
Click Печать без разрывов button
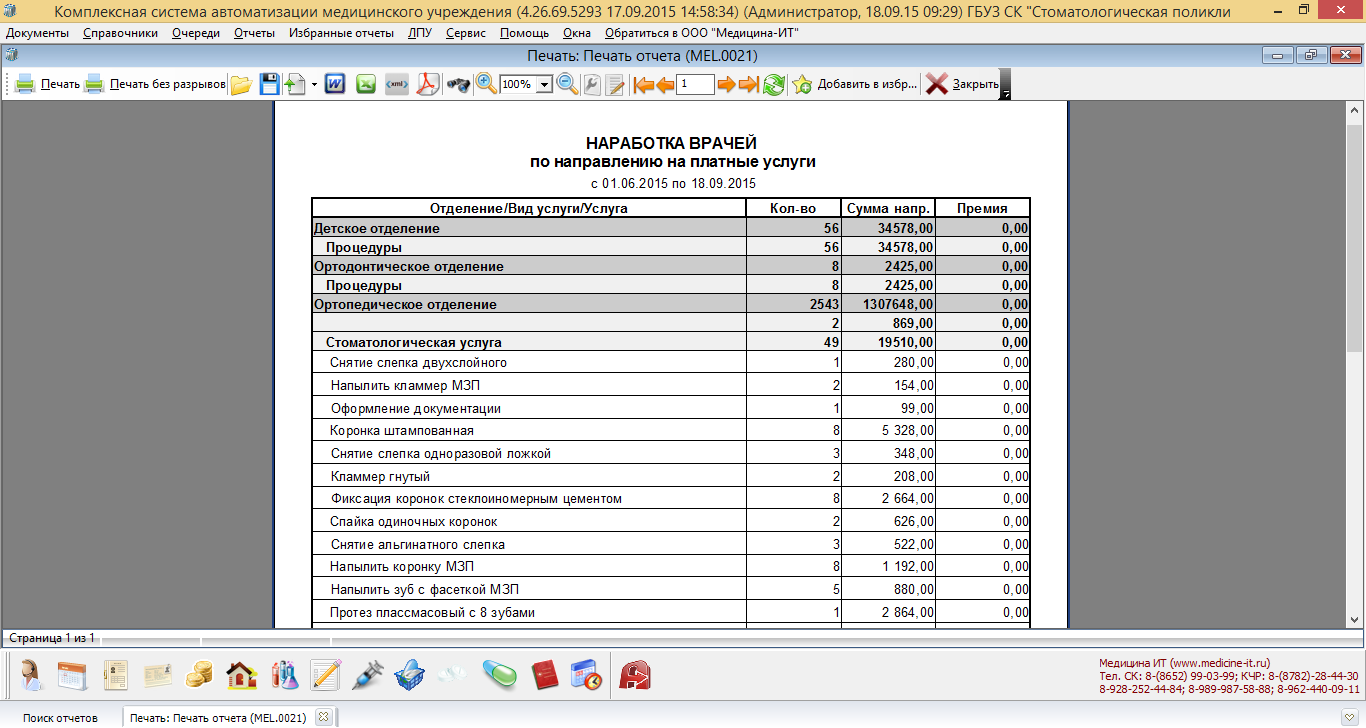click(x=154, y=84)
